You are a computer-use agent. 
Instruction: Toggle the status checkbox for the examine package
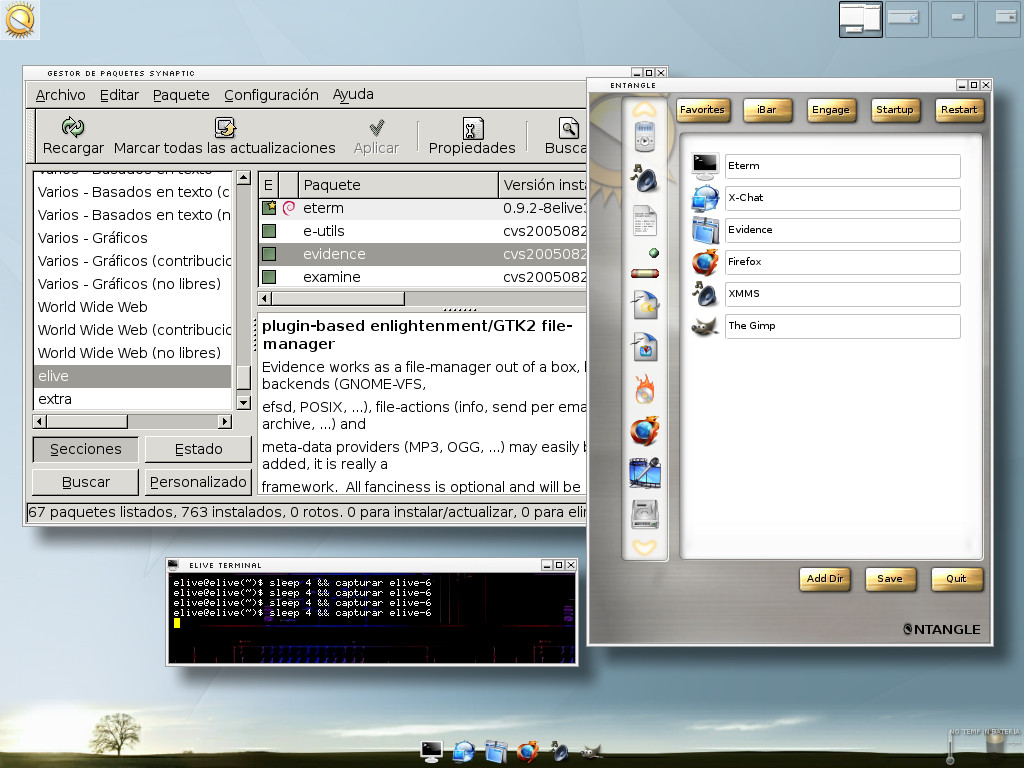coord(269,277)
